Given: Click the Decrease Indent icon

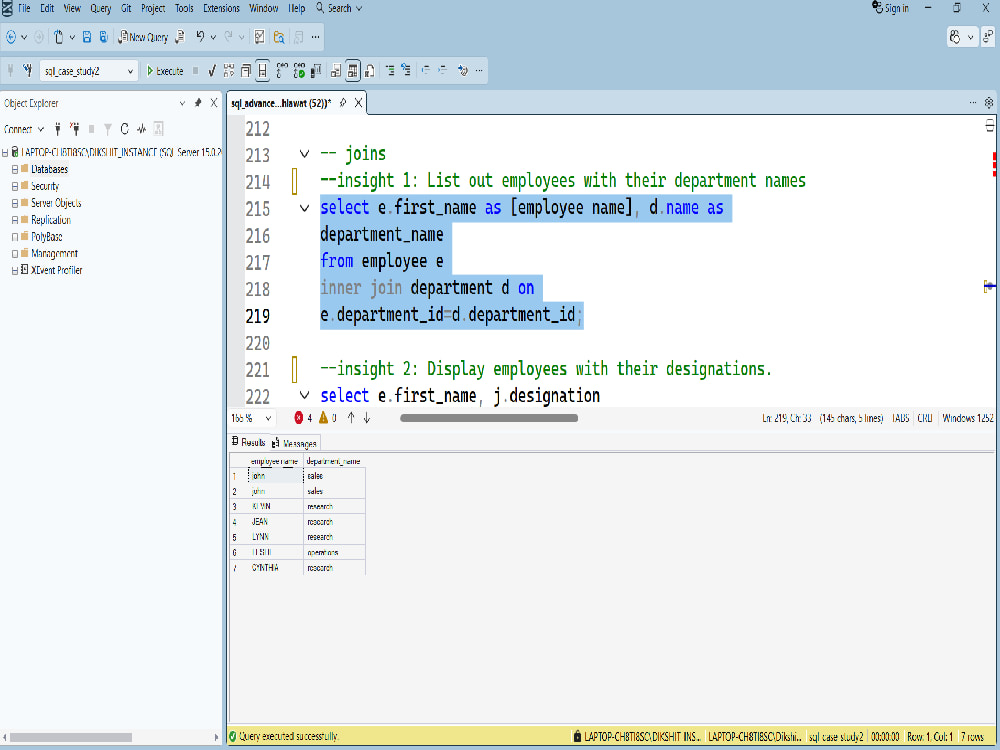Looking at the screenshot, I should click(425, 71).
